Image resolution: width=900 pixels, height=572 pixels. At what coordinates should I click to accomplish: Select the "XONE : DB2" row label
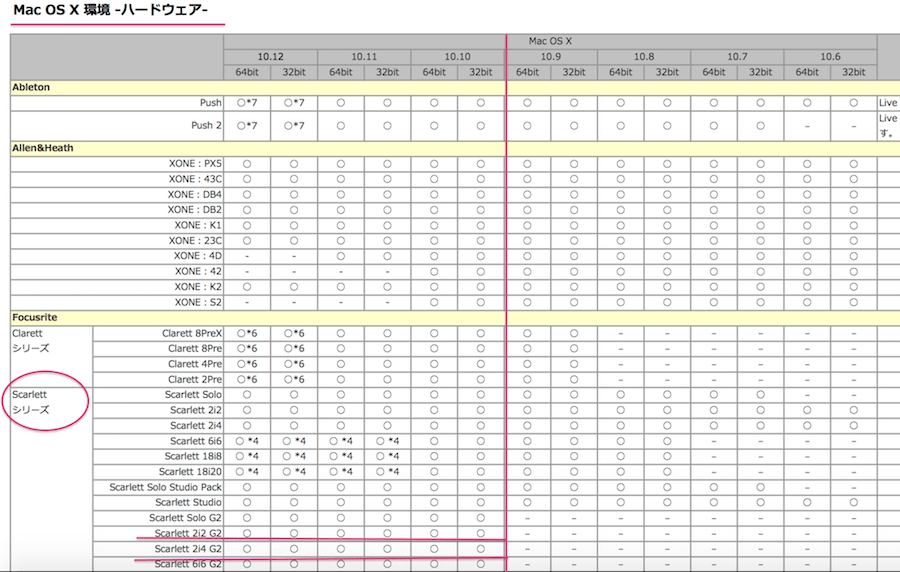tap(195, 210)
